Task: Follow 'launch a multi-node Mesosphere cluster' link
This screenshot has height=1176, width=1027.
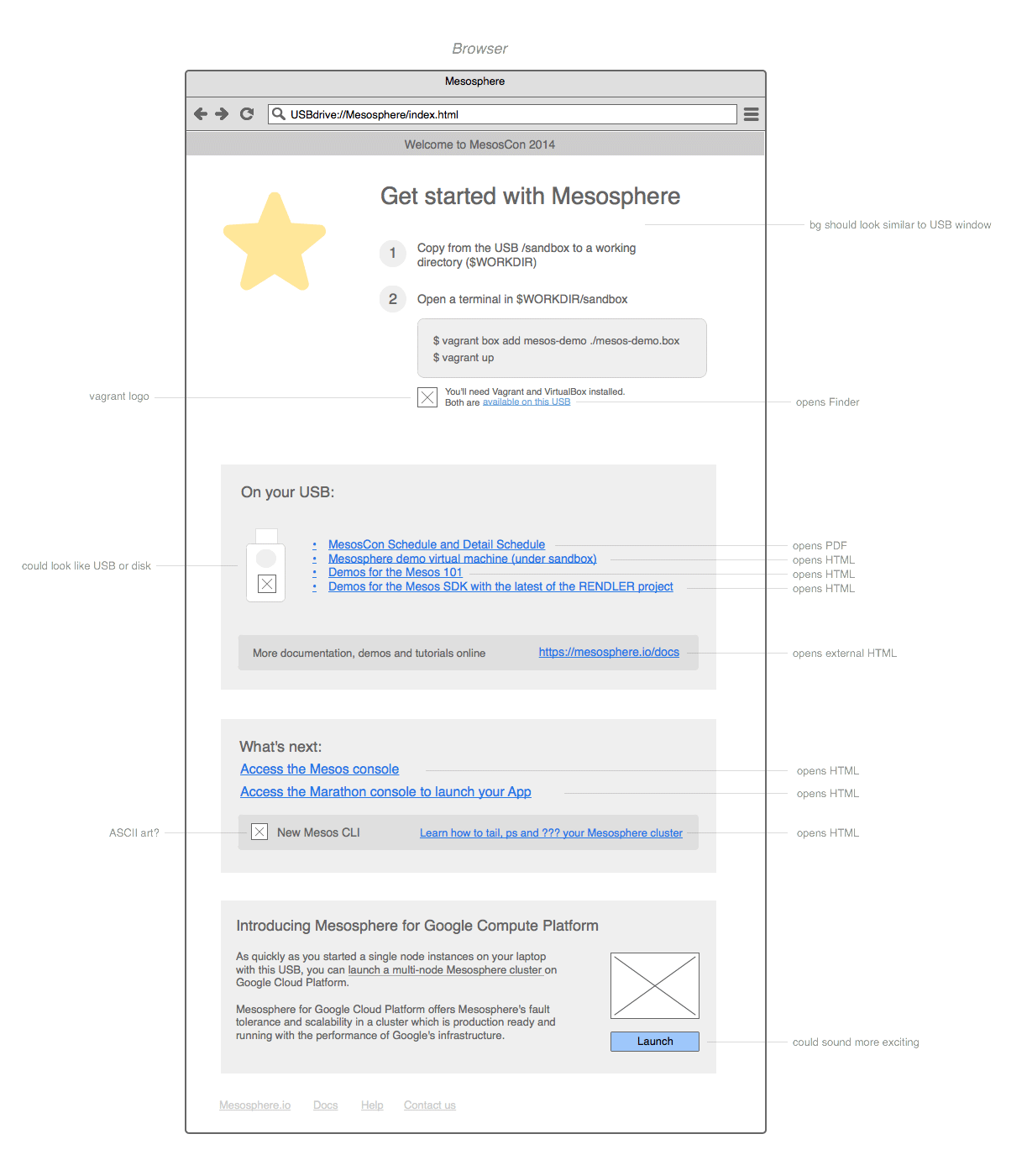Action: tap(445, 969)
